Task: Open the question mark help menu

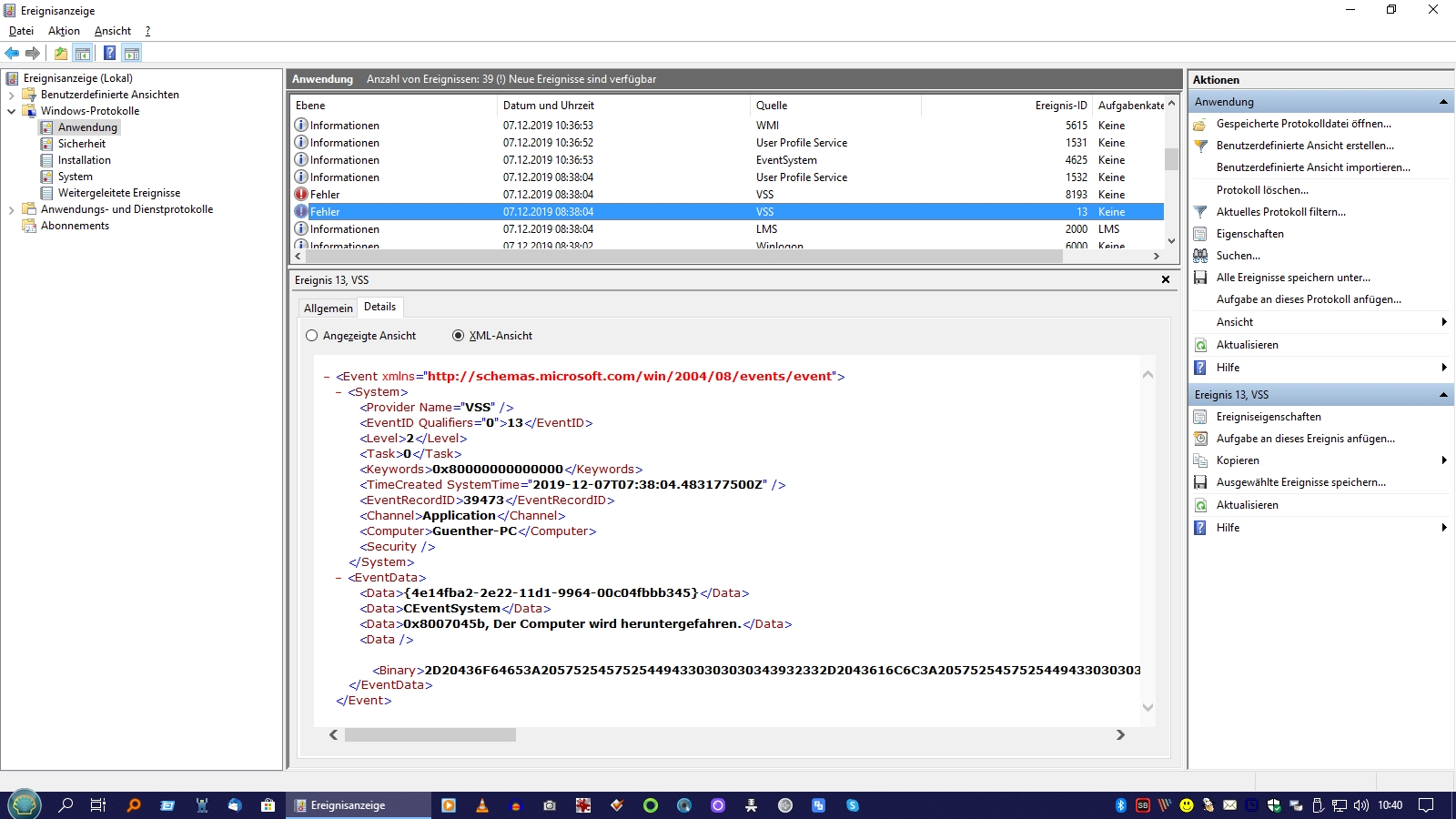Action: [147, 31]
